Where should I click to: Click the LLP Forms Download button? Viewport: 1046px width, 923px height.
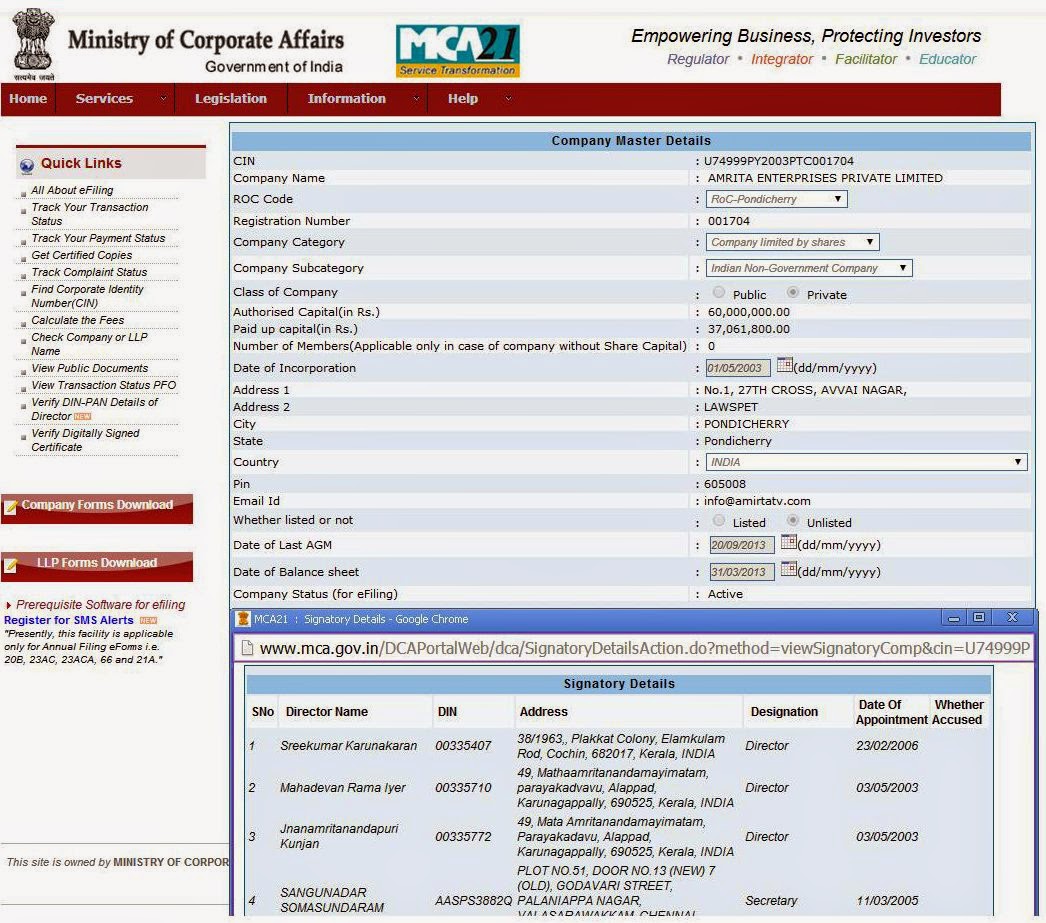[97, 567]
